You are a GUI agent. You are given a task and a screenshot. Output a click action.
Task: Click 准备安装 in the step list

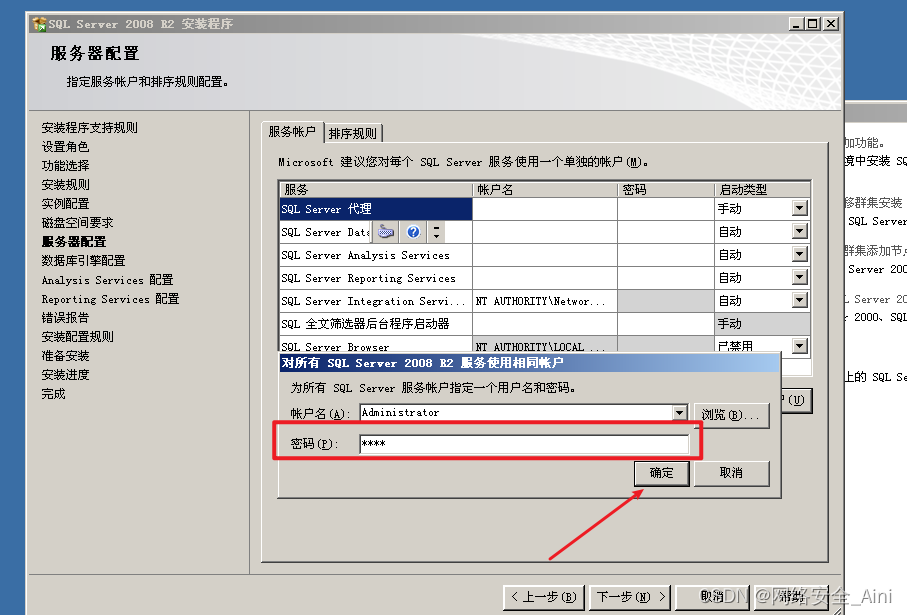65,356
